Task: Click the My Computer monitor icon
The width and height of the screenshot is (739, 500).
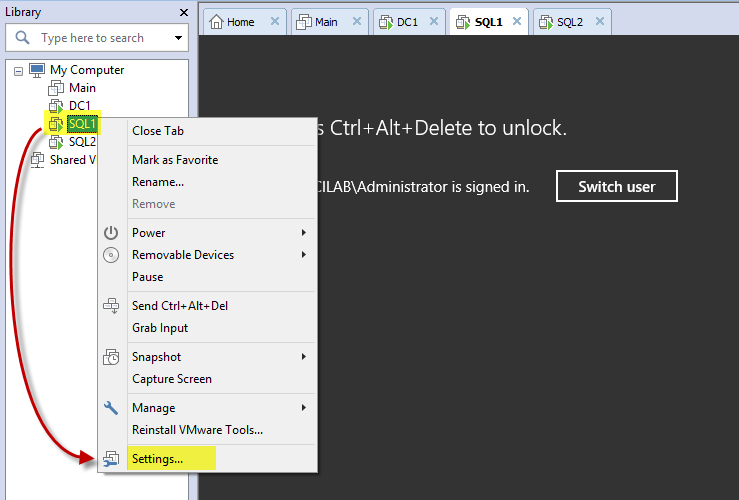Action: (37, 70)
